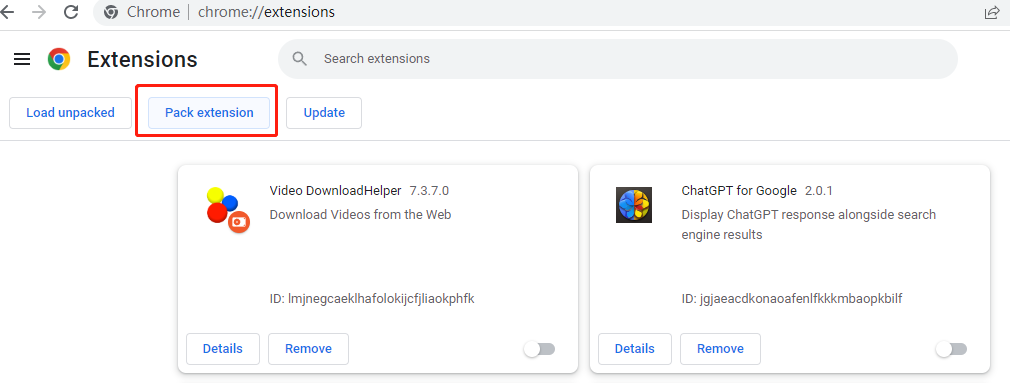The image size is (1010, 383).
Task: Reload the page
Action: point(71,12)
